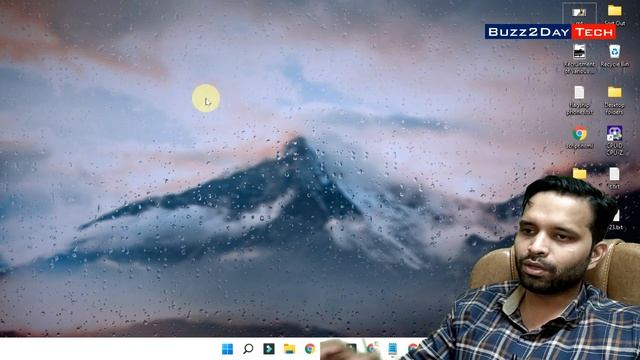The width and height of the screenshot is (640, 360).
Task: Open the Windows Start menu
Action: pyautogui.click(x=227, y=349)
